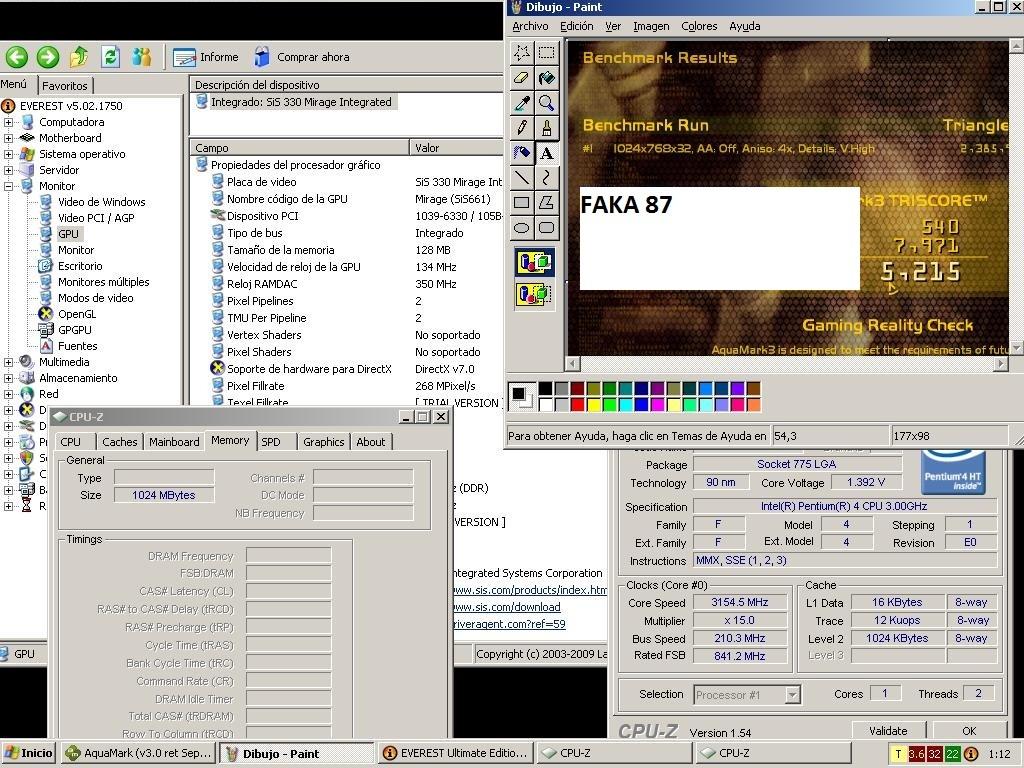
Task: Click Comprar ahora in EVEREST toolbar
Action: click(x=302, y=57)
